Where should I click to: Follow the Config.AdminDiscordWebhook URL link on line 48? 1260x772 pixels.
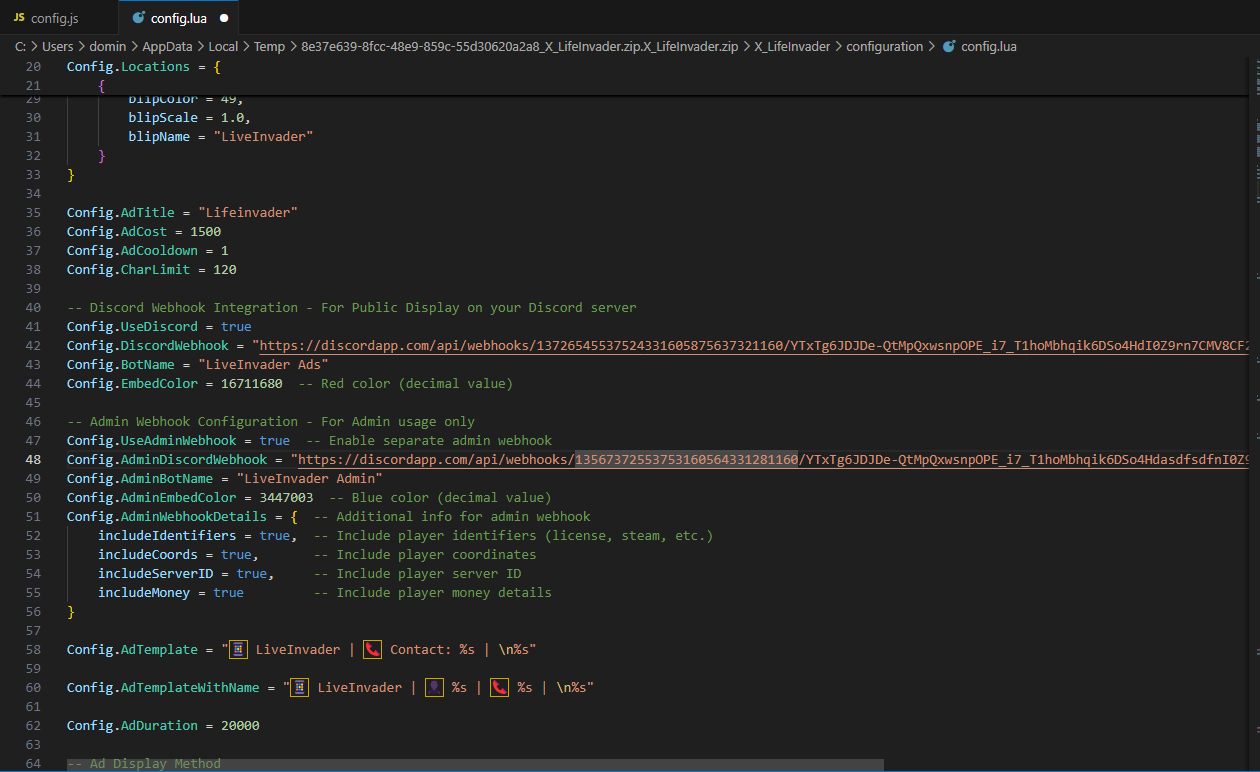pyautogui.click(x=774, y=460)
